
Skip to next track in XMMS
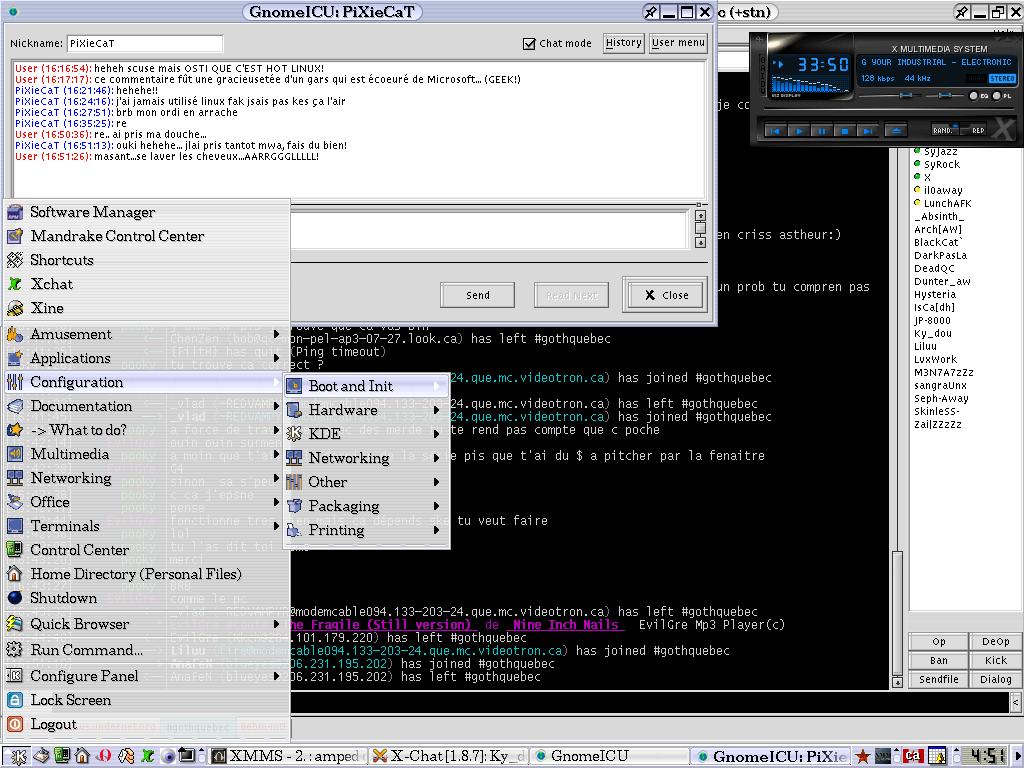[867, 131]
